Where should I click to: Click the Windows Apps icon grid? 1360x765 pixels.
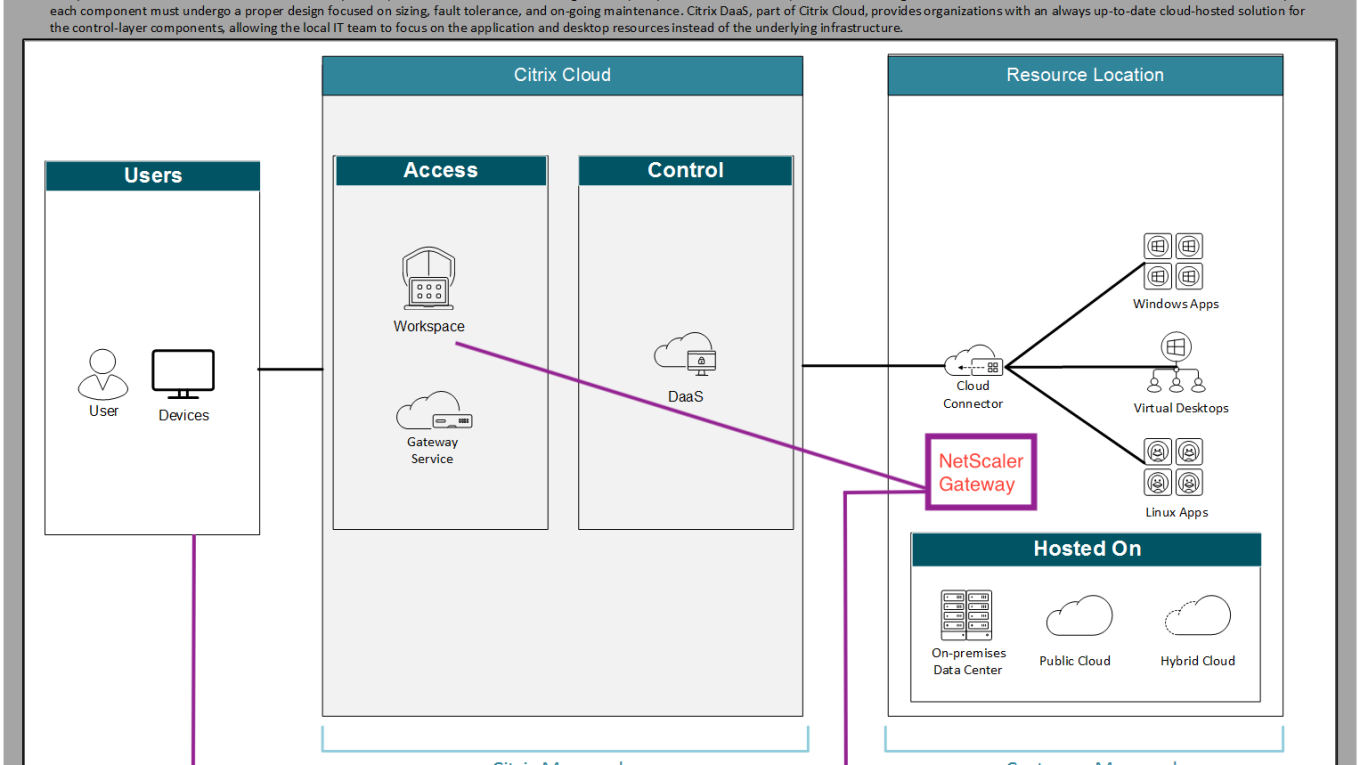(1173, 262)
